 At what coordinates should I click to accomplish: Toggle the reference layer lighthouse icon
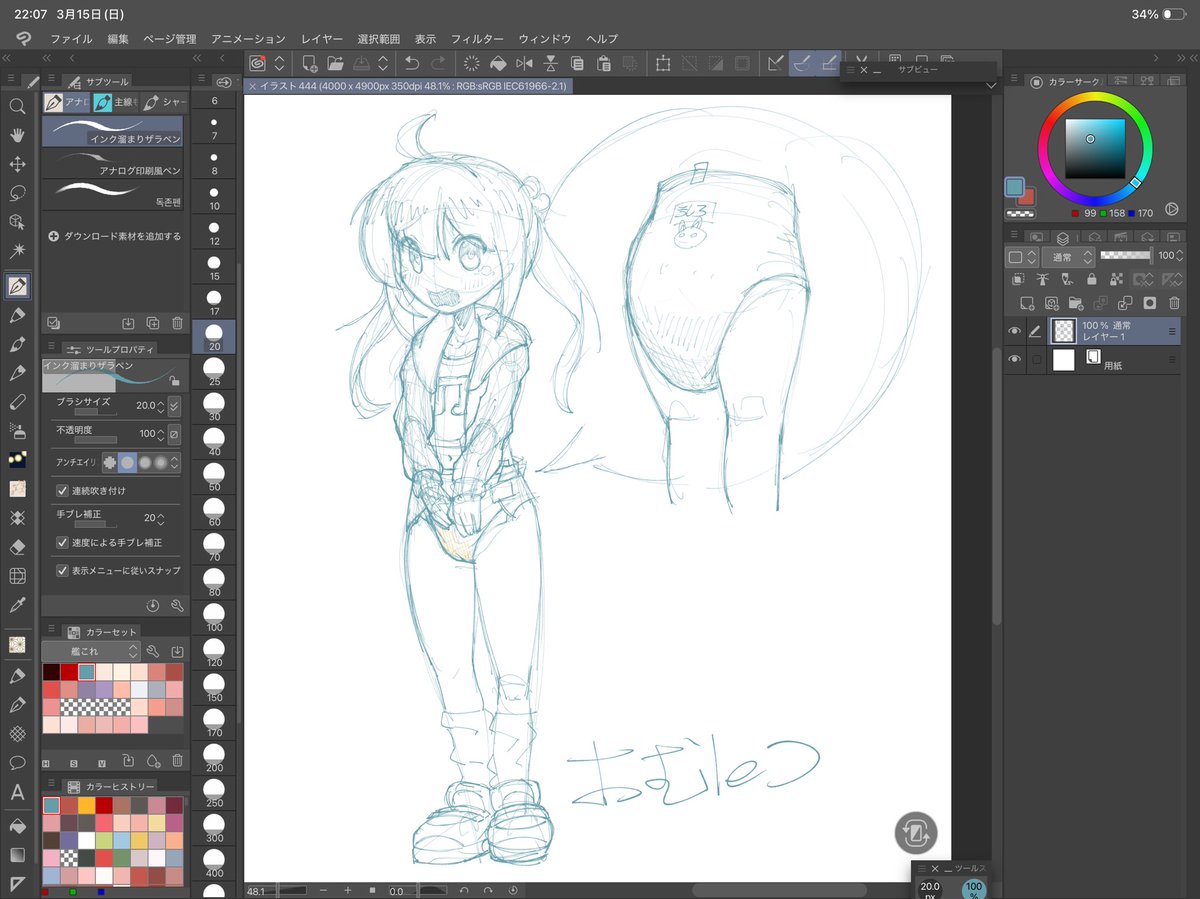pos(1043,280)
